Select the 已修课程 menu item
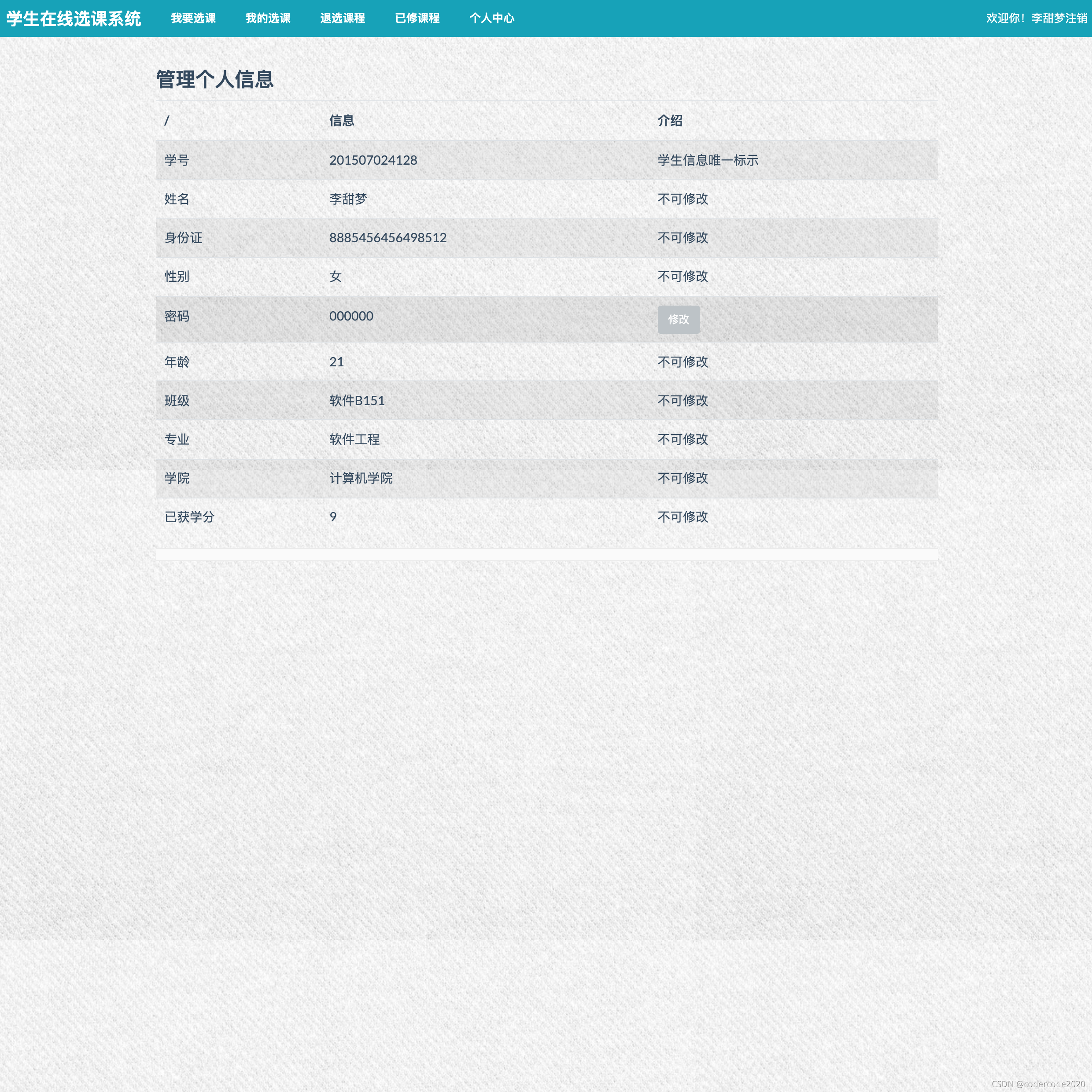 tap(417, 18)
